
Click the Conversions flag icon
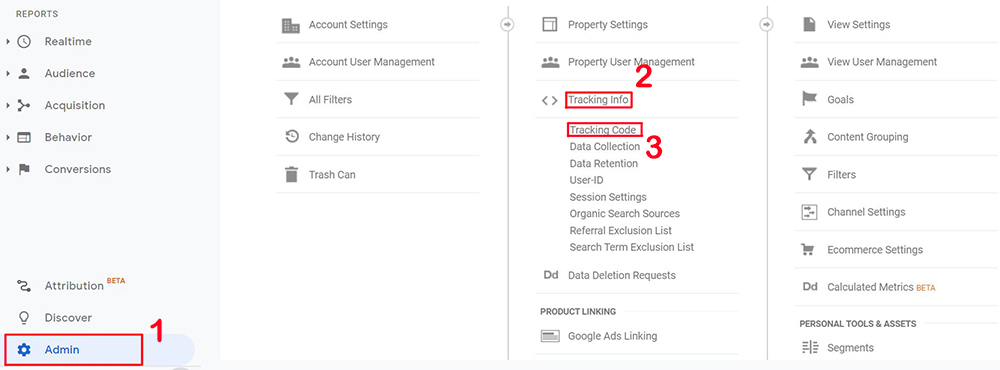click(24, 169)
